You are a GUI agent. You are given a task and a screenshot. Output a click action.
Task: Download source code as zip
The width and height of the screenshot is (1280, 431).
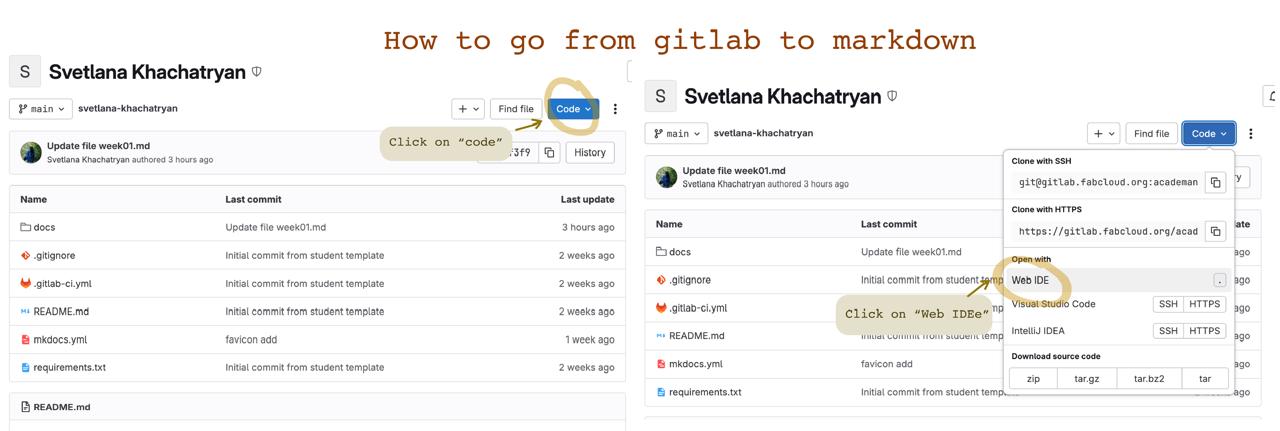(x=1033, y=379)
